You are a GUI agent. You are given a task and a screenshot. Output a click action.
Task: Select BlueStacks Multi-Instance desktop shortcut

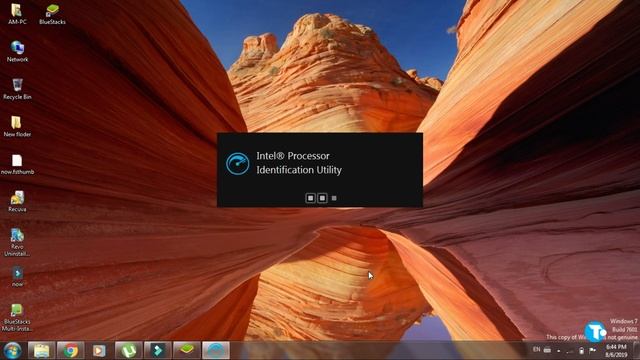(17, 317)
